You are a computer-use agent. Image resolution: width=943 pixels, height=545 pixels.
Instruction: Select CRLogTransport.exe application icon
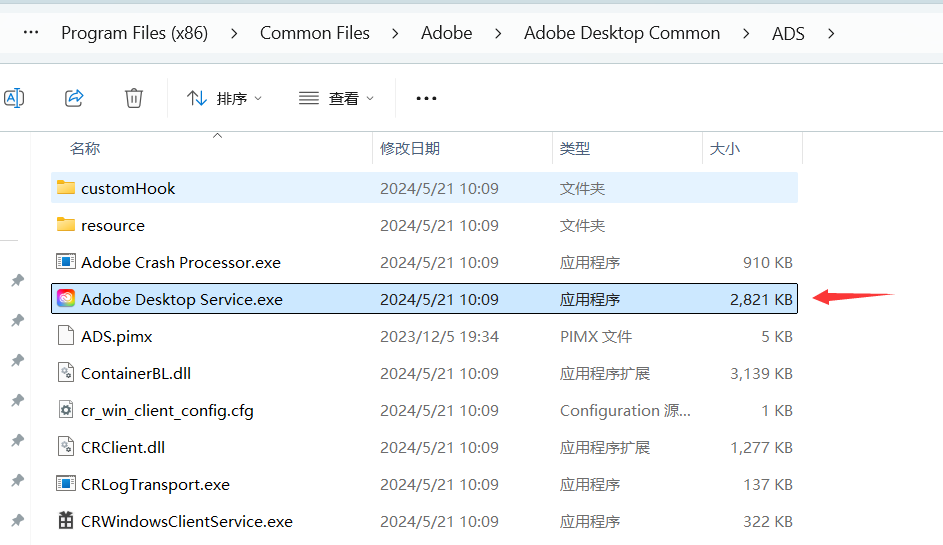point(66,484)
